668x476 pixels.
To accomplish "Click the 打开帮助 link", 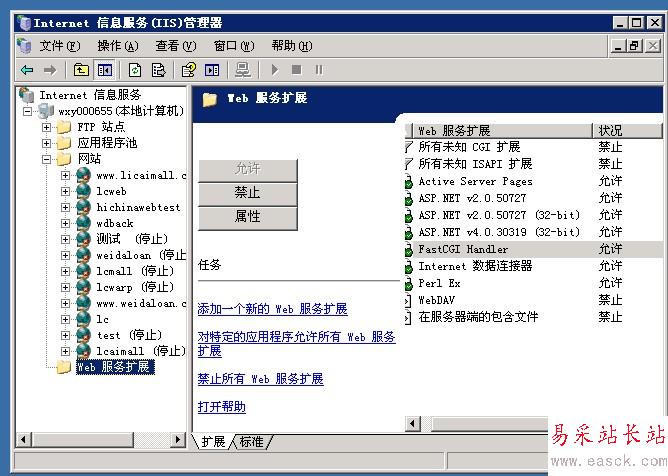I will (222, 407).
